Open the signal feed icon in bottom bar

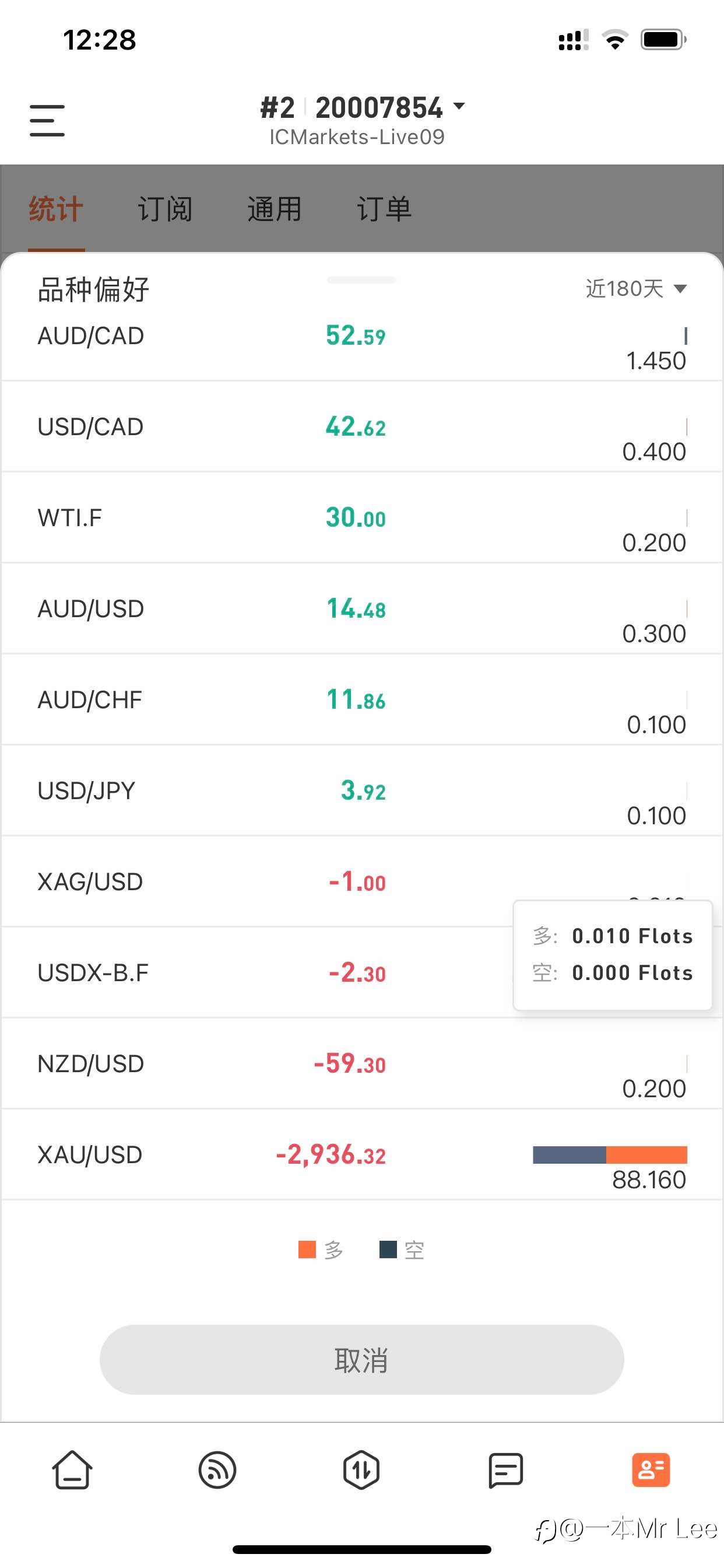[217, 1470]
